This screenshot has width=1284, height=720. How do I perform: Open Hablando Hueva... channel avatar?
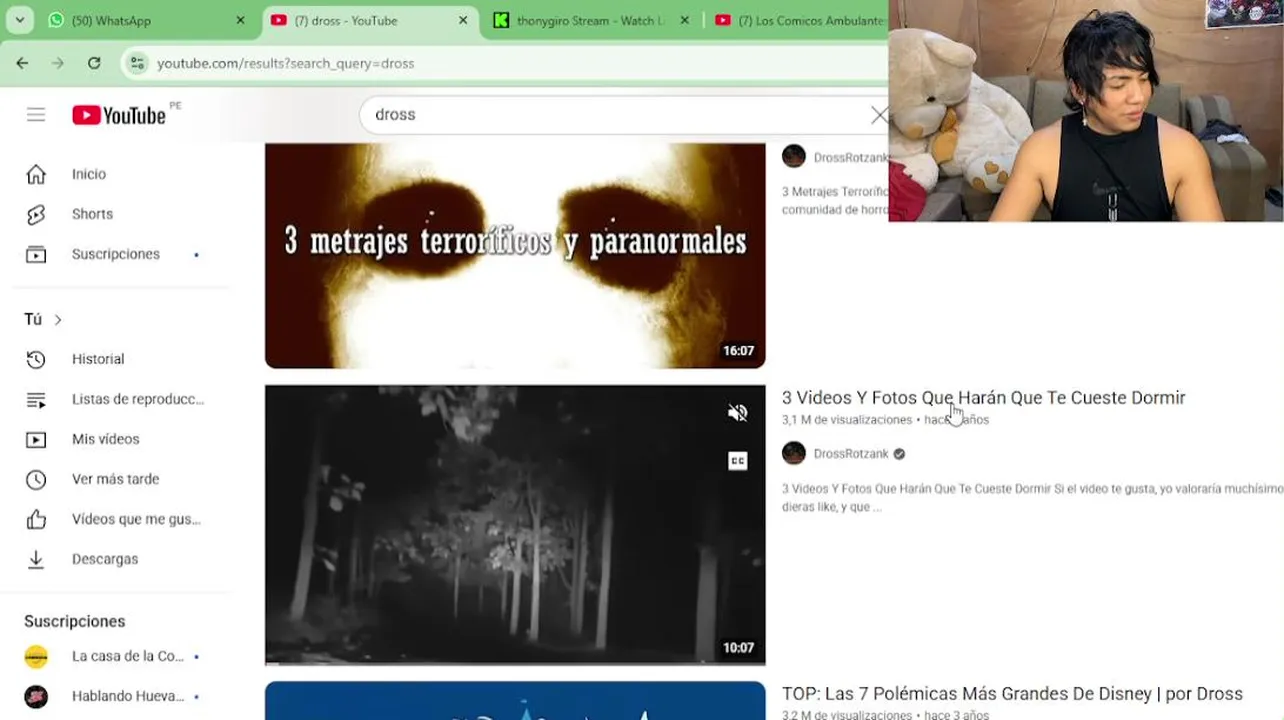point(36,696)
